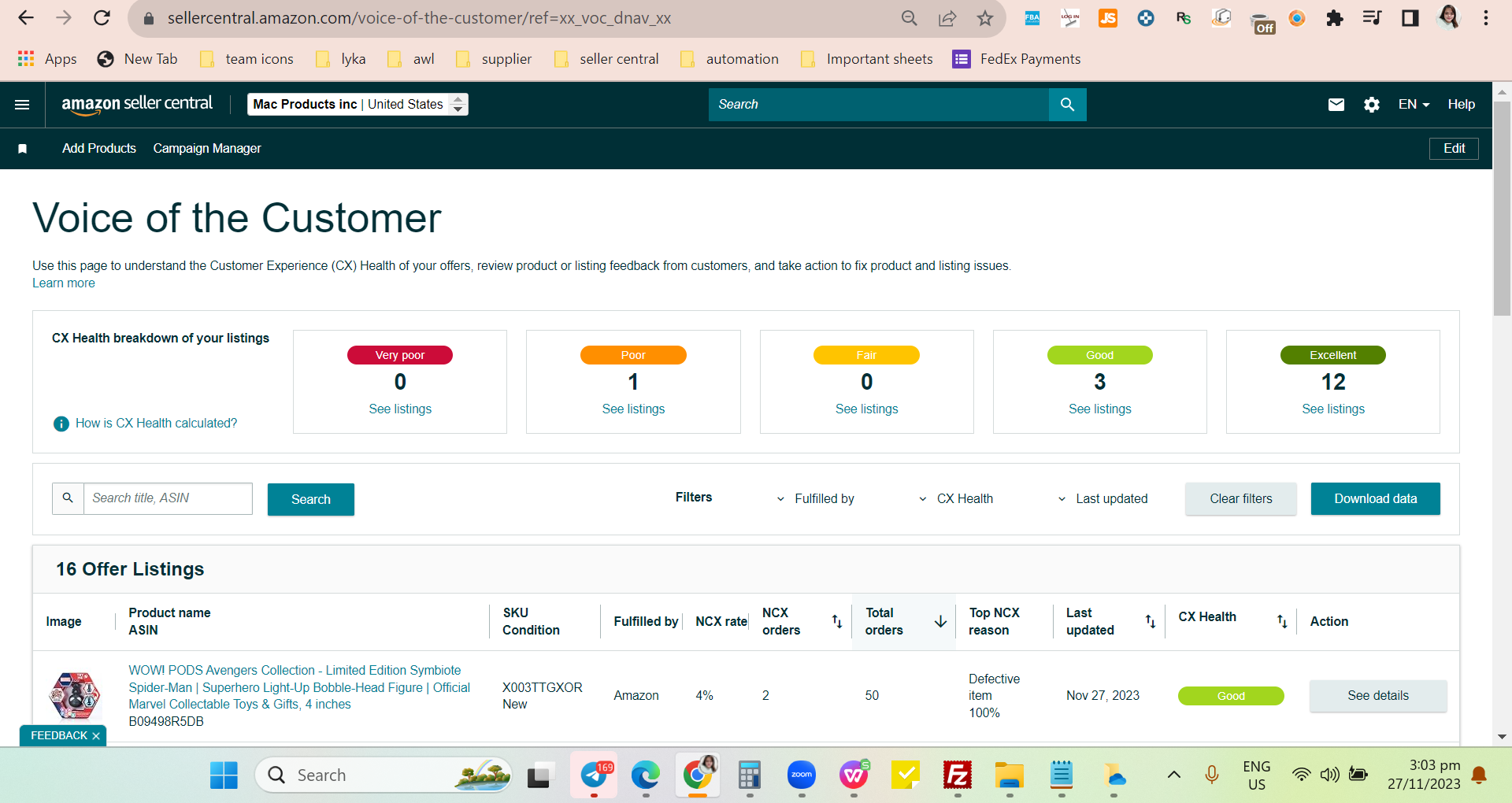Click the Spider-Man product thumbnail
The width and height of the screenshot is (1512, 803).
75,696
